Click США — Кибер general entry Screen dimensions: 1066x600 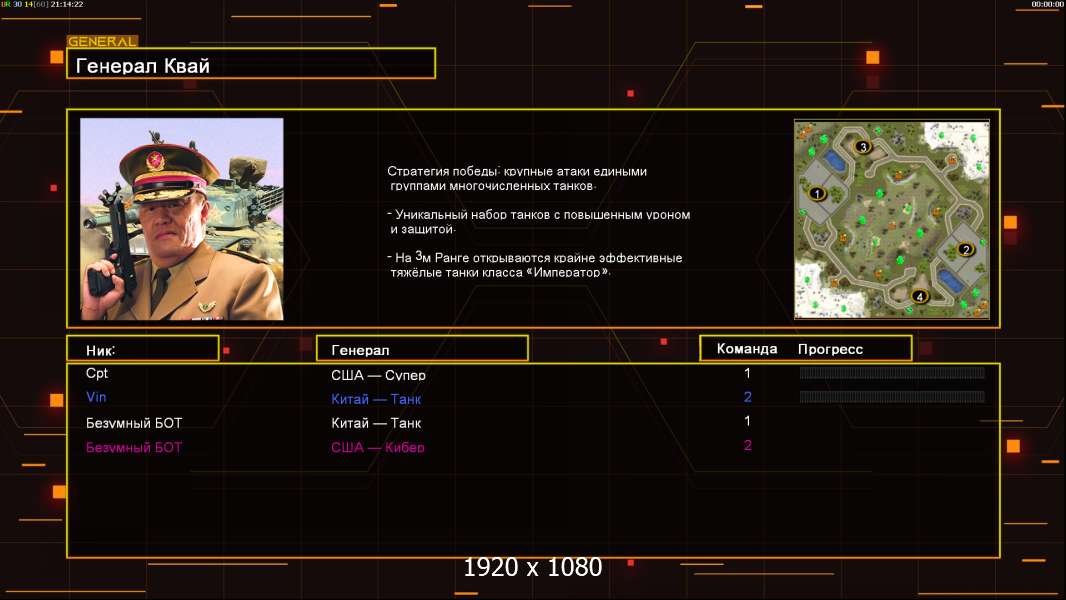click(377, 447)
